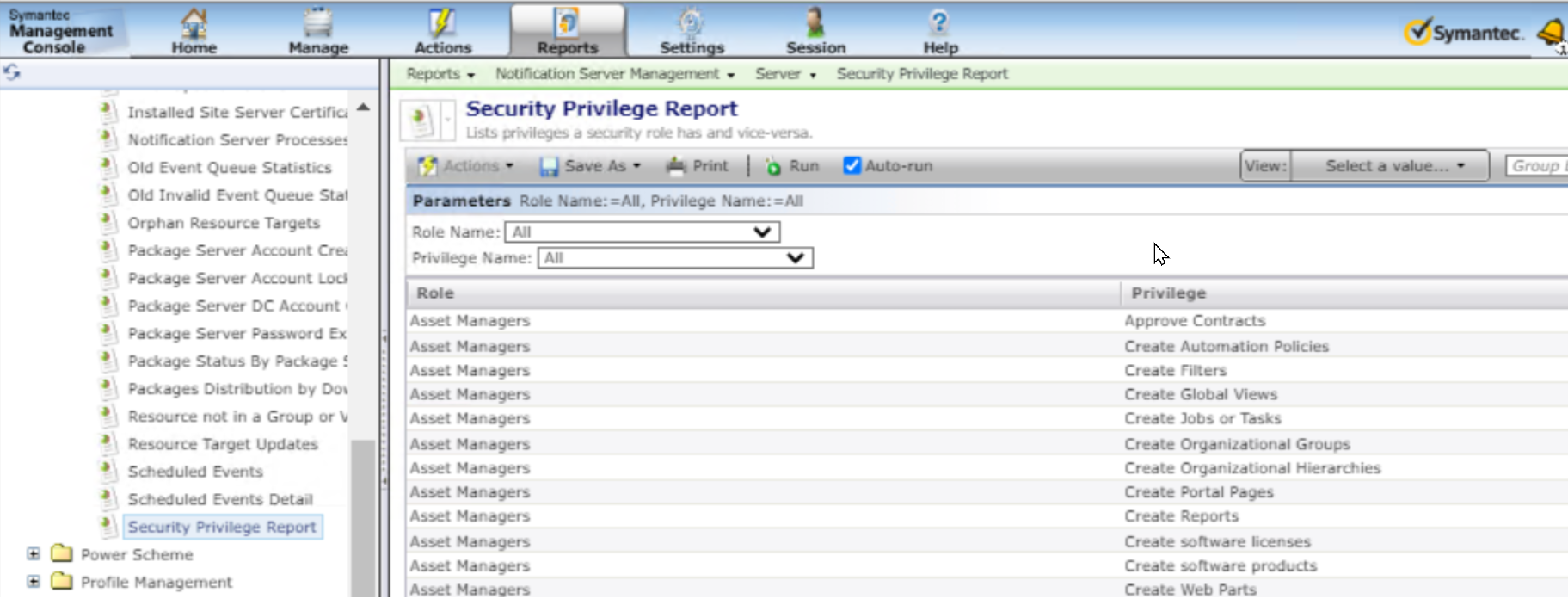Open Notification Server Processes report

[237, 139]
